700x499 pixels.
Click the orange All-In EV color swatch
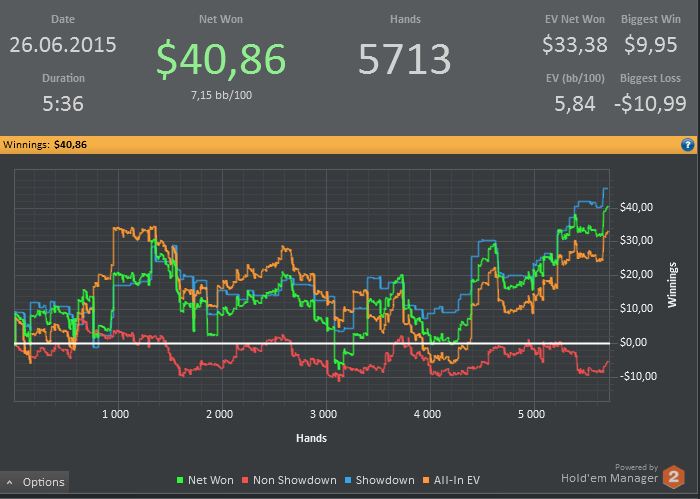click(426, 481)
